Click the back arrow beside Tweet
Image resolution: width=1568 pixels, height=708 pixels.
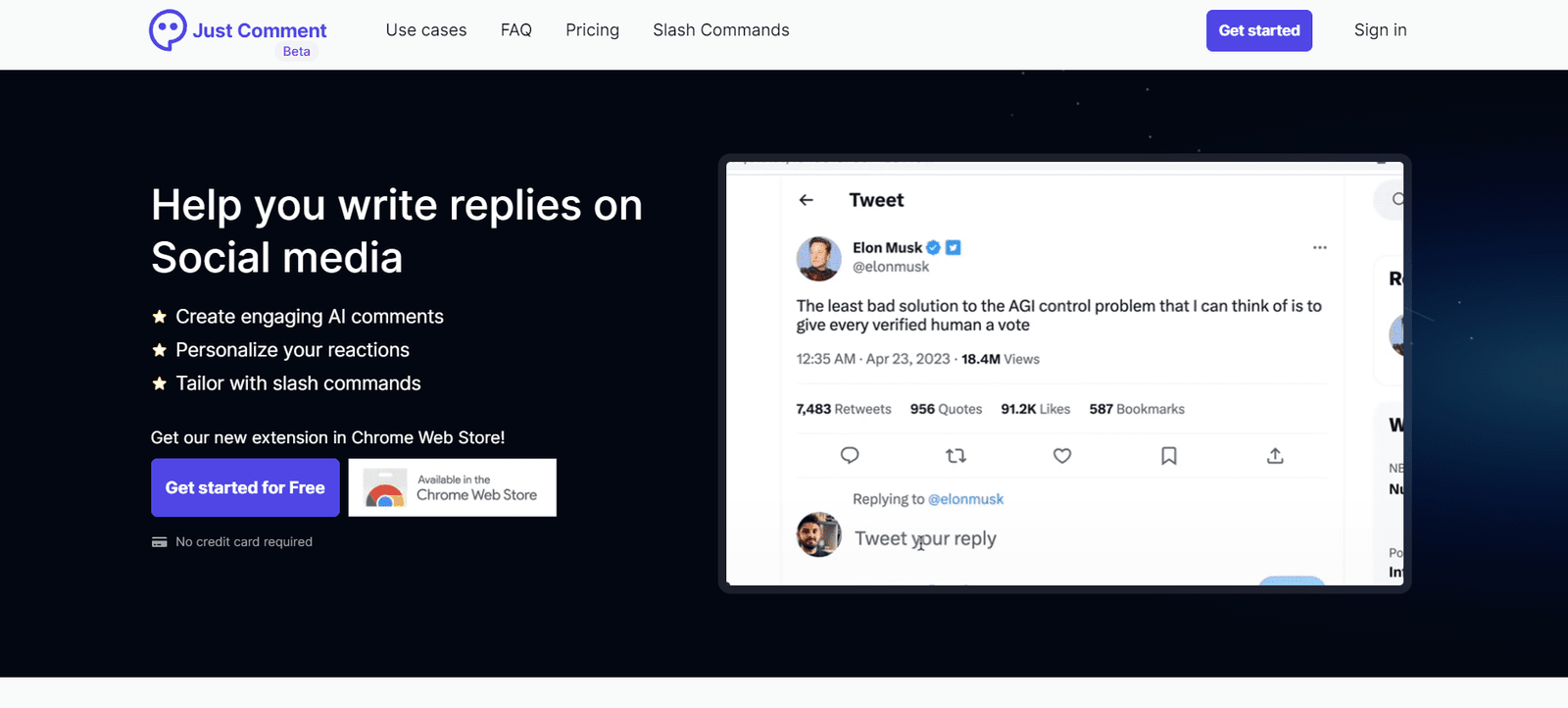pyautogui.click(x=807, y=200)
